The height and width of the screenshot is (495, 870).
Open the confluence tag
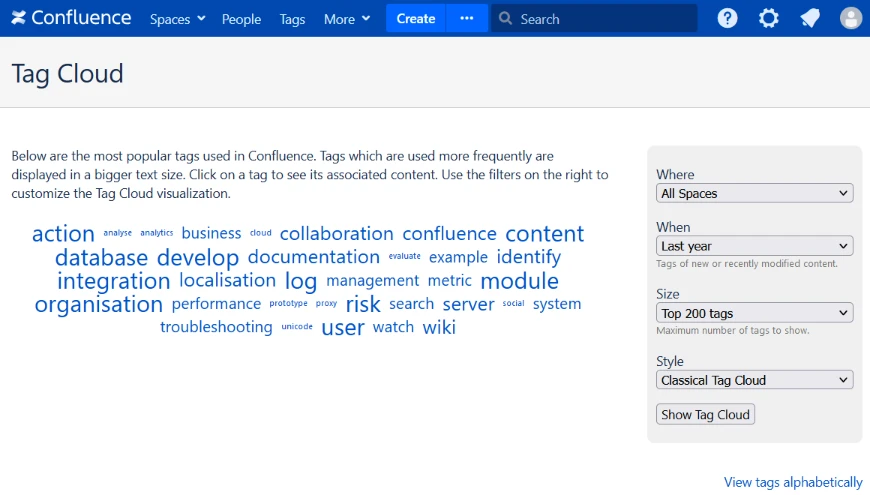click(x=449, y=234)
